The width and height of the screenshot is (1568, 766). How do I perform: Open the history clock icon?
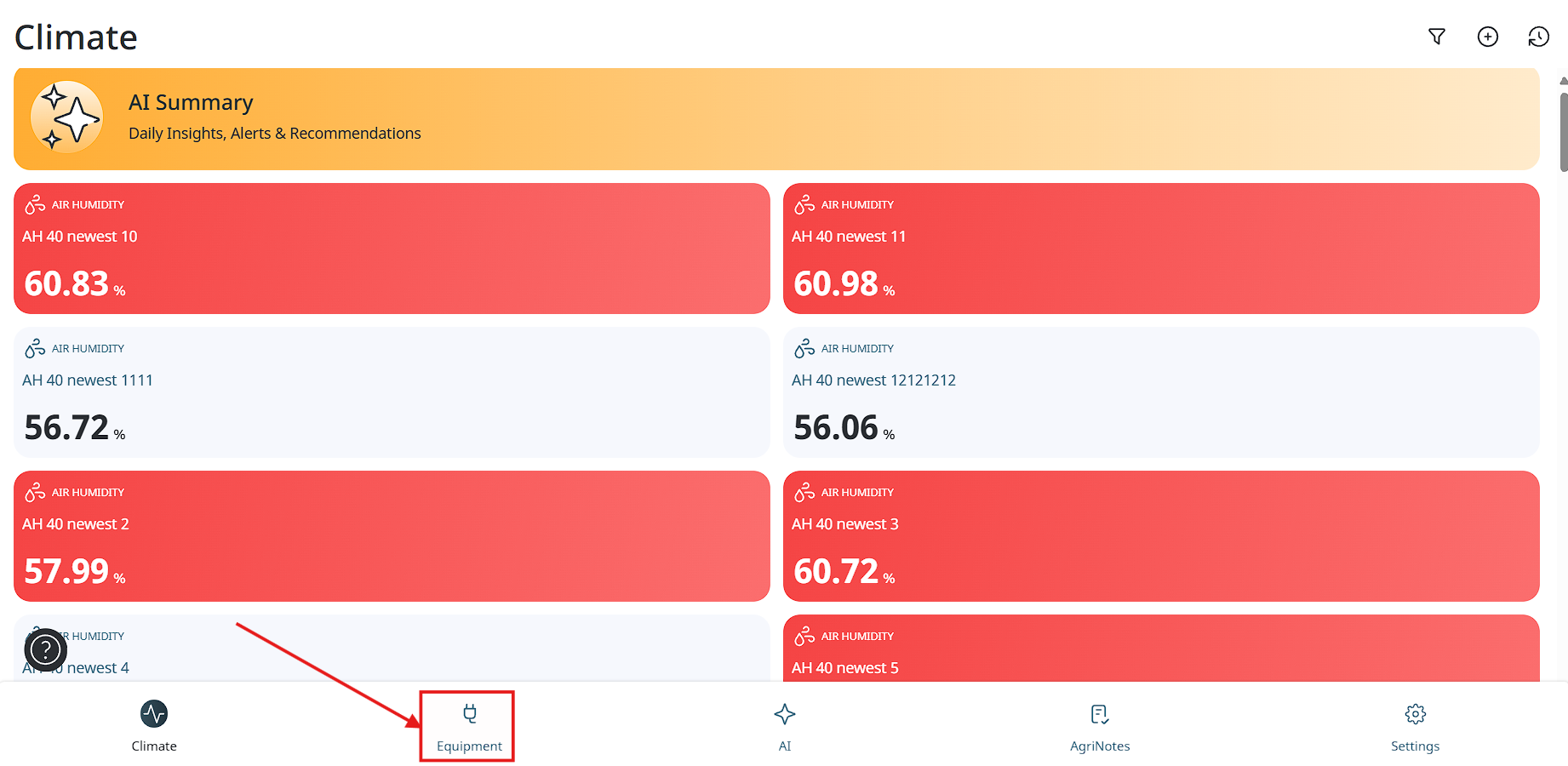coord(1538,37)
